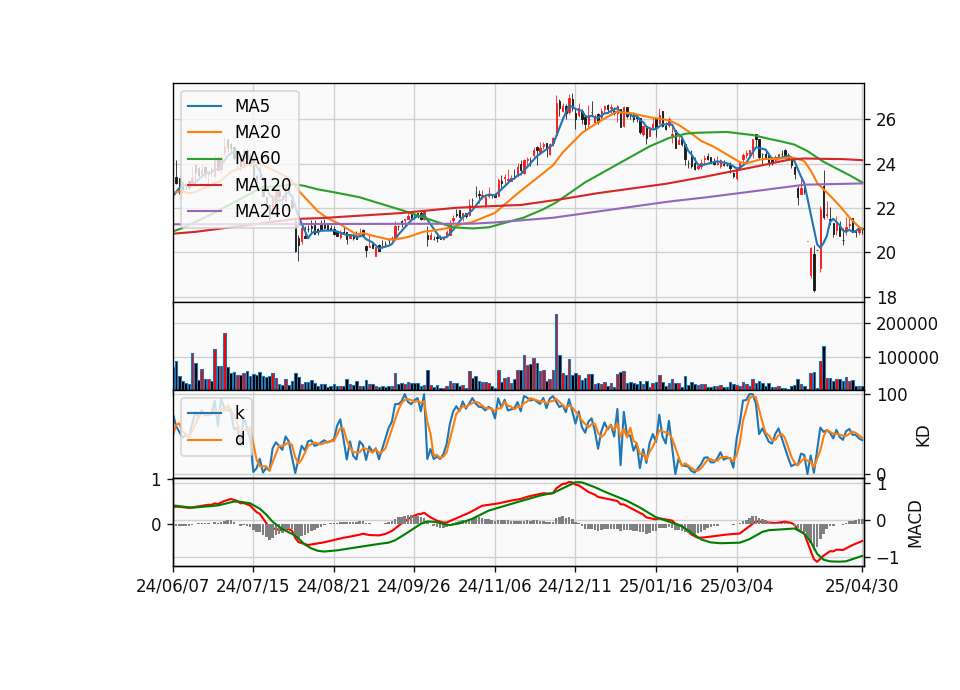Click the 25/03/04 date tick label
The width and height of the screenshot is (960, 690).
pos(737,586)
